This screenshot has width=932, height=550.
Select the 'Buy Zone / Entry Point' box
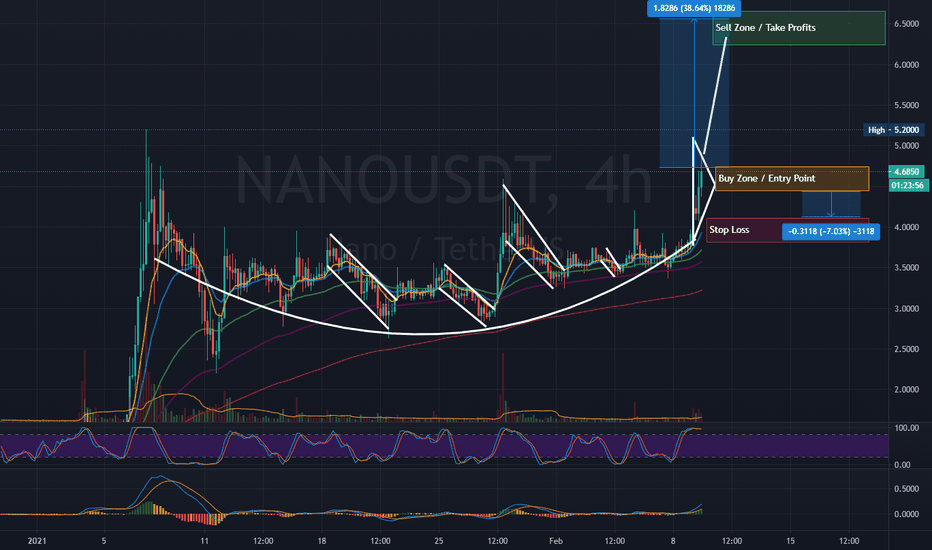(792, 178)
